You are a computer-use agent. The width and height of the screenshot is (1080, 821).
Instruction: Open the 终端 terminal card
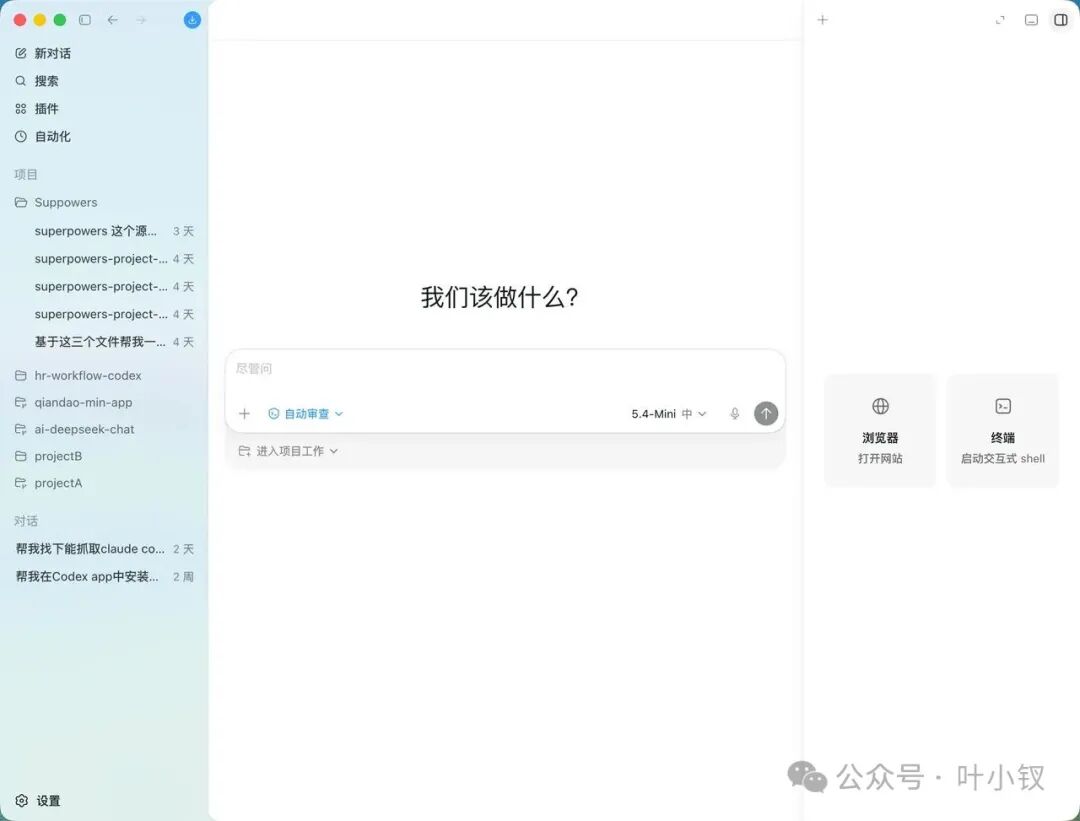pos(1003,430)
